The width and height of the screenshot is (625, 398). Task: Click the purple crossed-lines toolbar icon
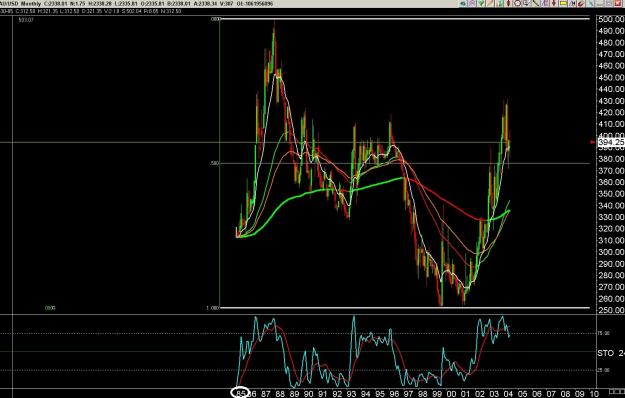coord(472,4)
